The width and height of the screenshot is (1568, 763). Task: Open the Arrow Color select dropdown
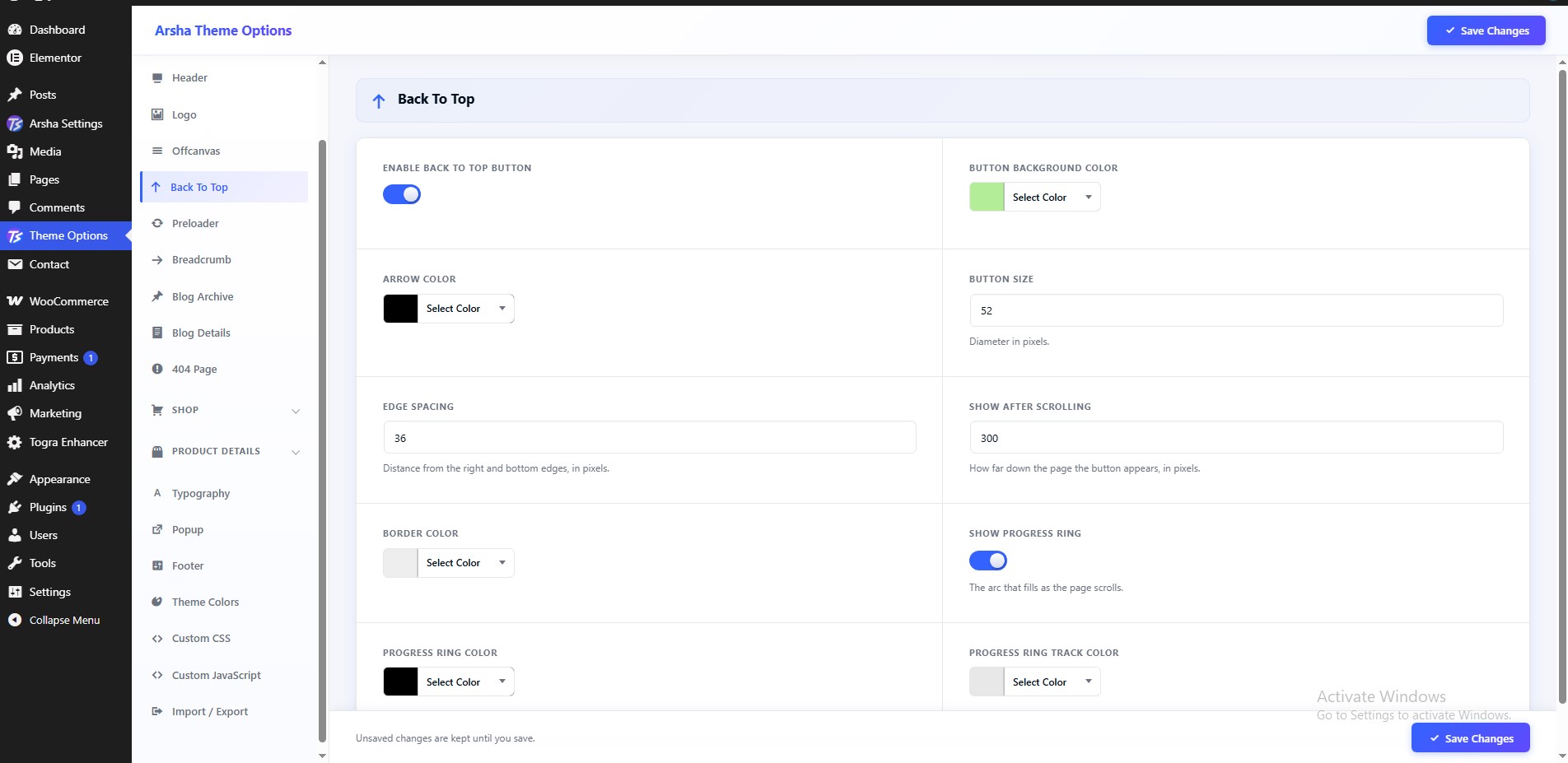465,309
